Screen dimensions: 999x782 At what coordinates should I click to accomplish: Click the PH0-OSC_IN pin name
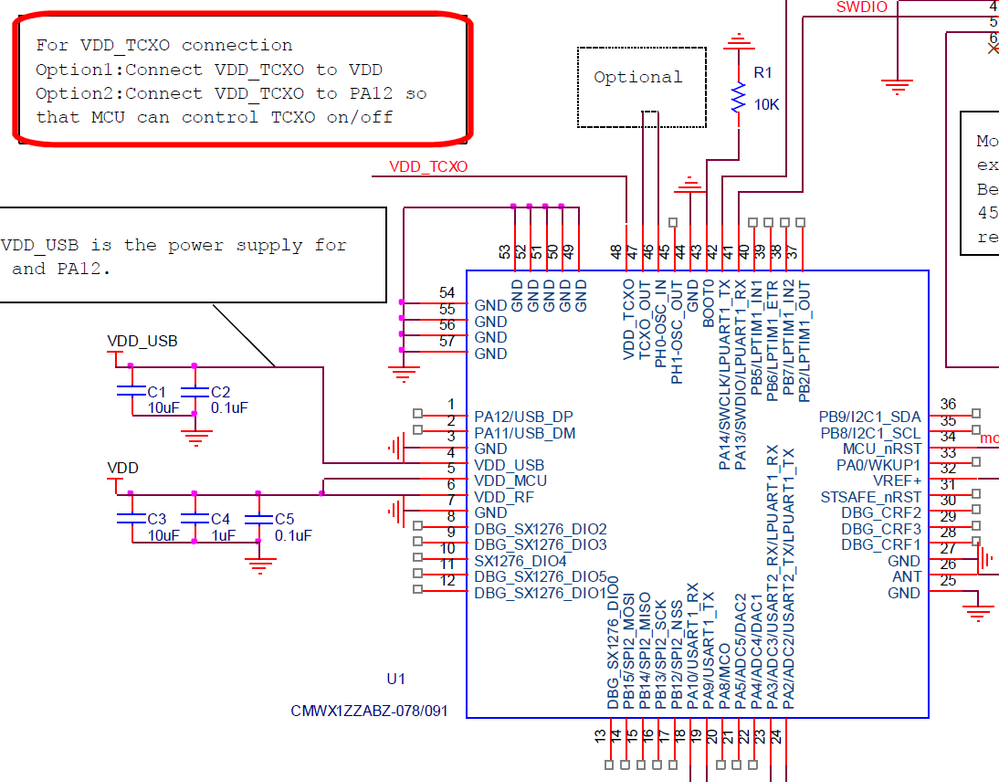point(660,323)
